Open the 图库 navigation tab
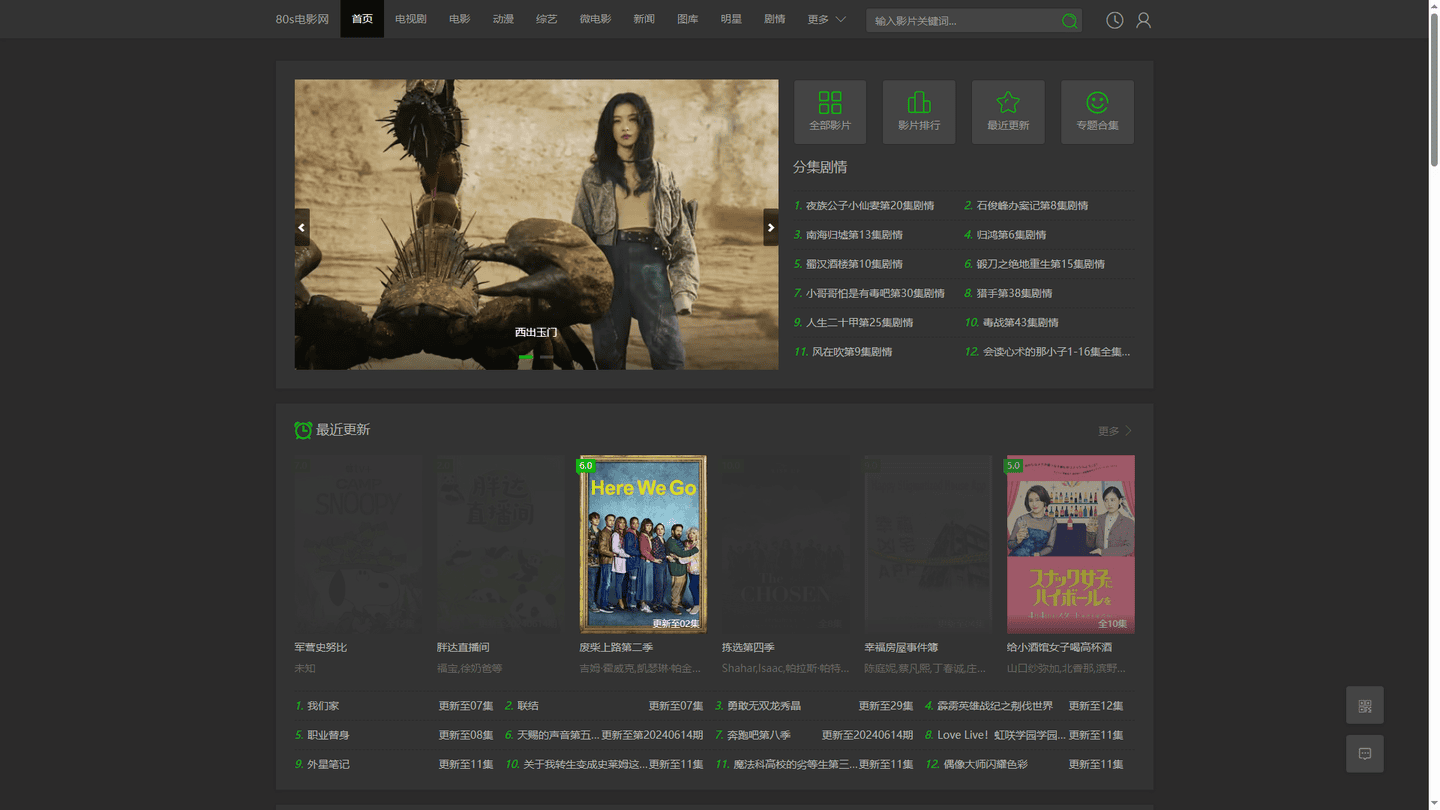 tap(687, 19)
